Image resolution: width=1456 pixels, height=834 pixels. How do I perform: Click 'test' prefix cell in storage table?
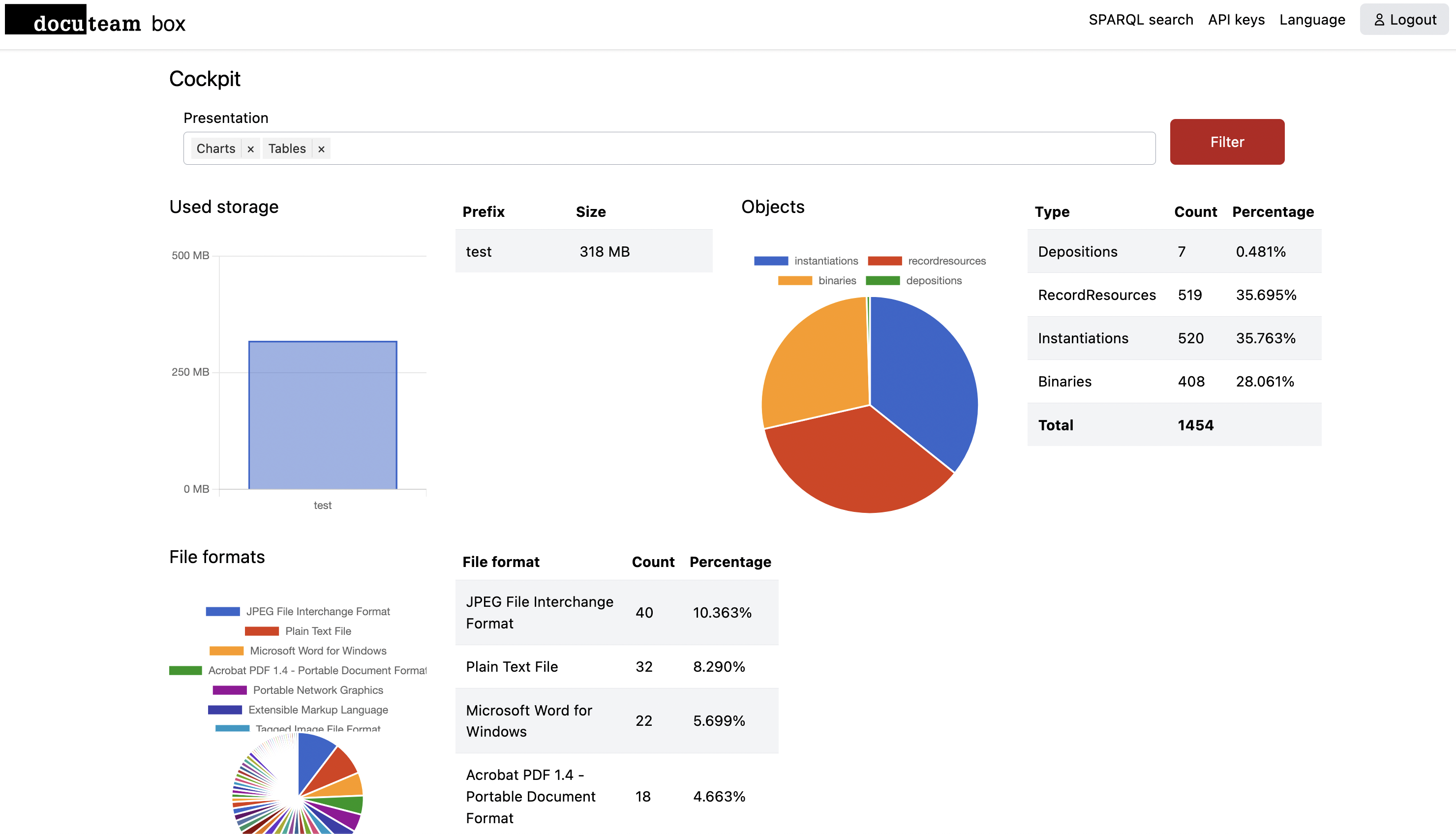479,252
